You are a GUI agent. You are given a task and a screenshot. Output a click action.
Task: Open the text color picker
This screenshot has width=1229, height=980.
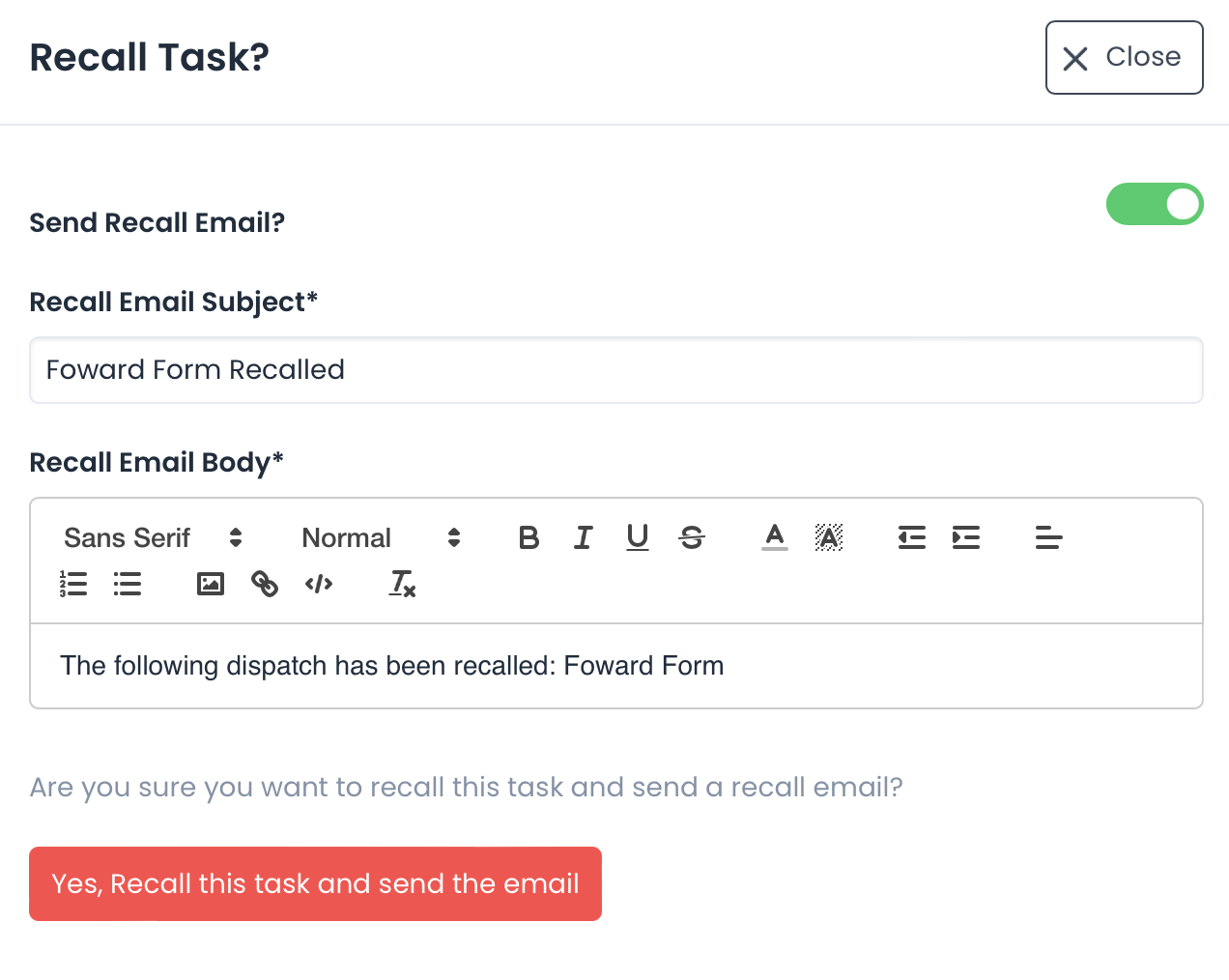click(x=774, y=537)
